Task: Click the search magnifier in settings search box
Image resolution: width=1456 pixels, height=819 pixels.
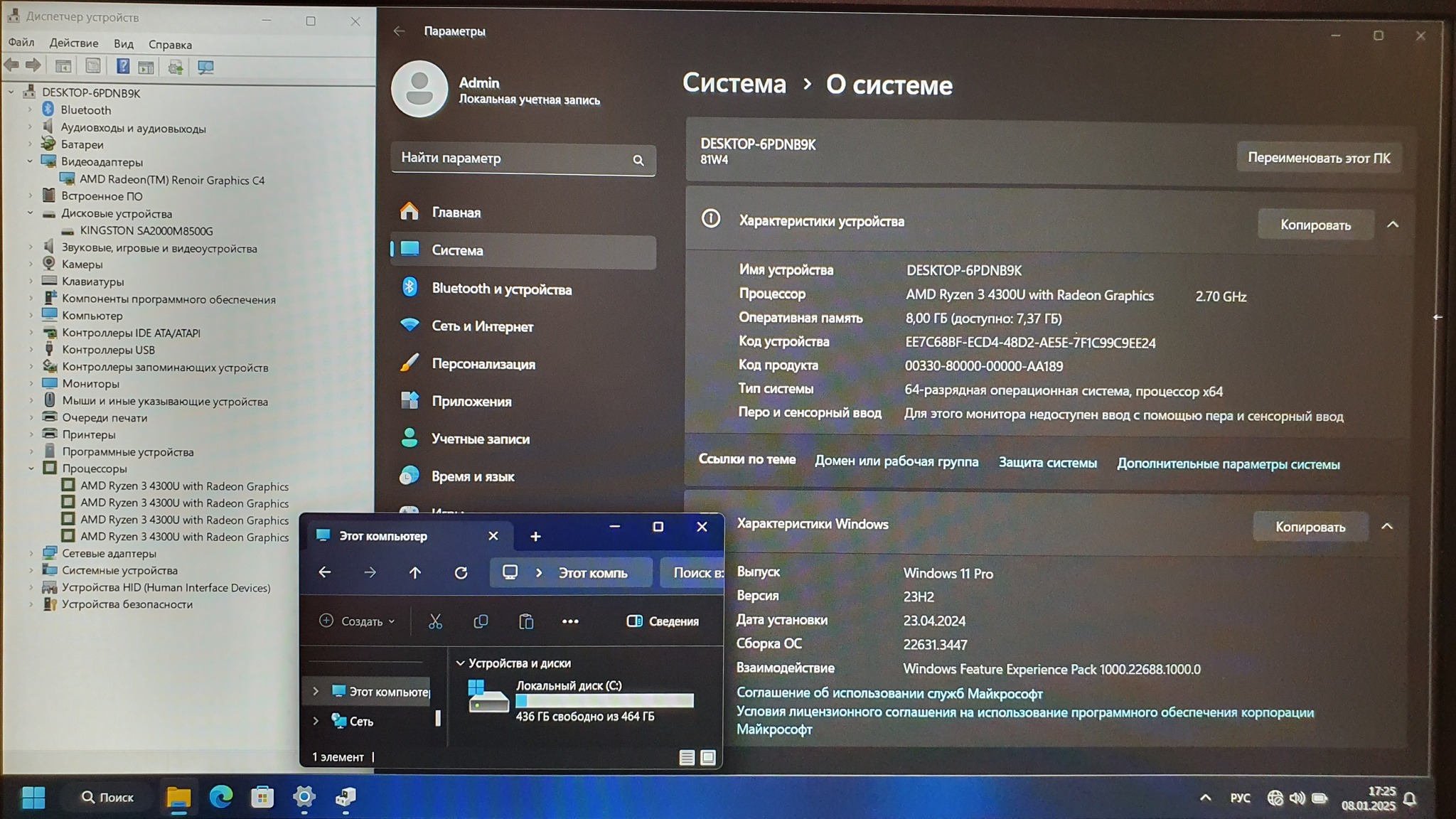Action: pyautogui.click(x=638, y=161)
